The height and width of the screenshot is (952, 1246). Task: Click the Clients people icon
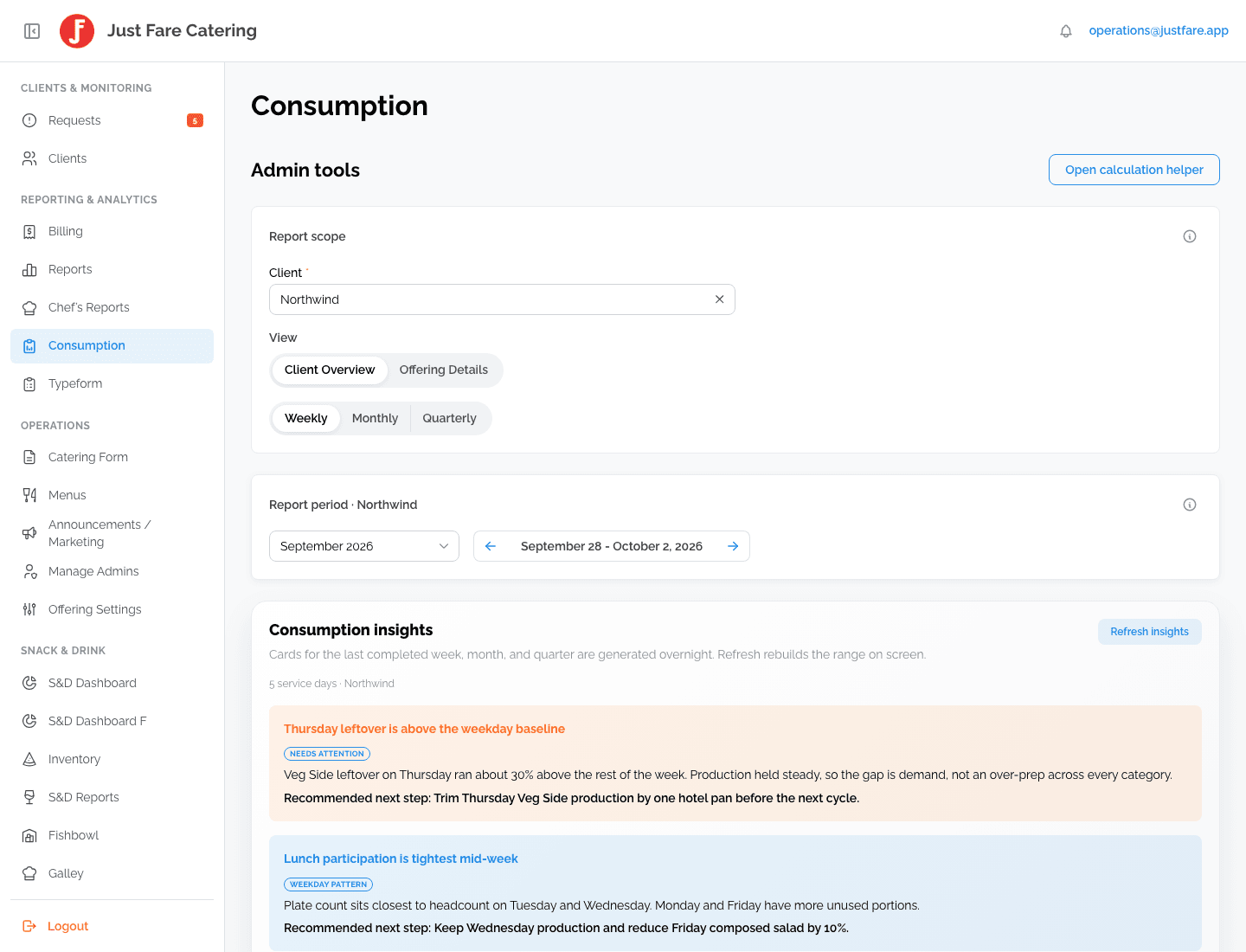(29, 158)
